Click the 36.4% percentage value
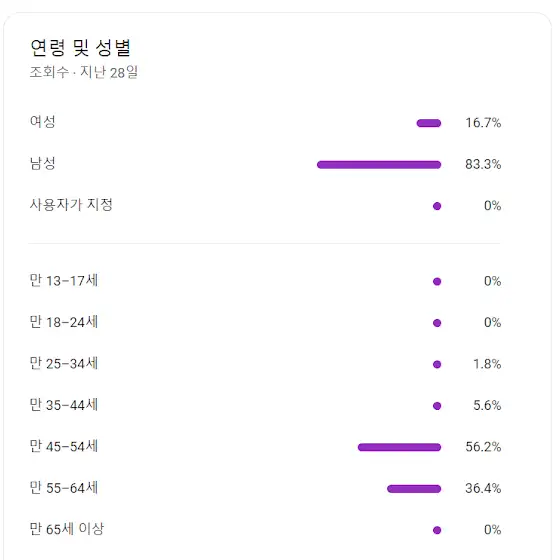The image size is (560, 560). (483, 488)
